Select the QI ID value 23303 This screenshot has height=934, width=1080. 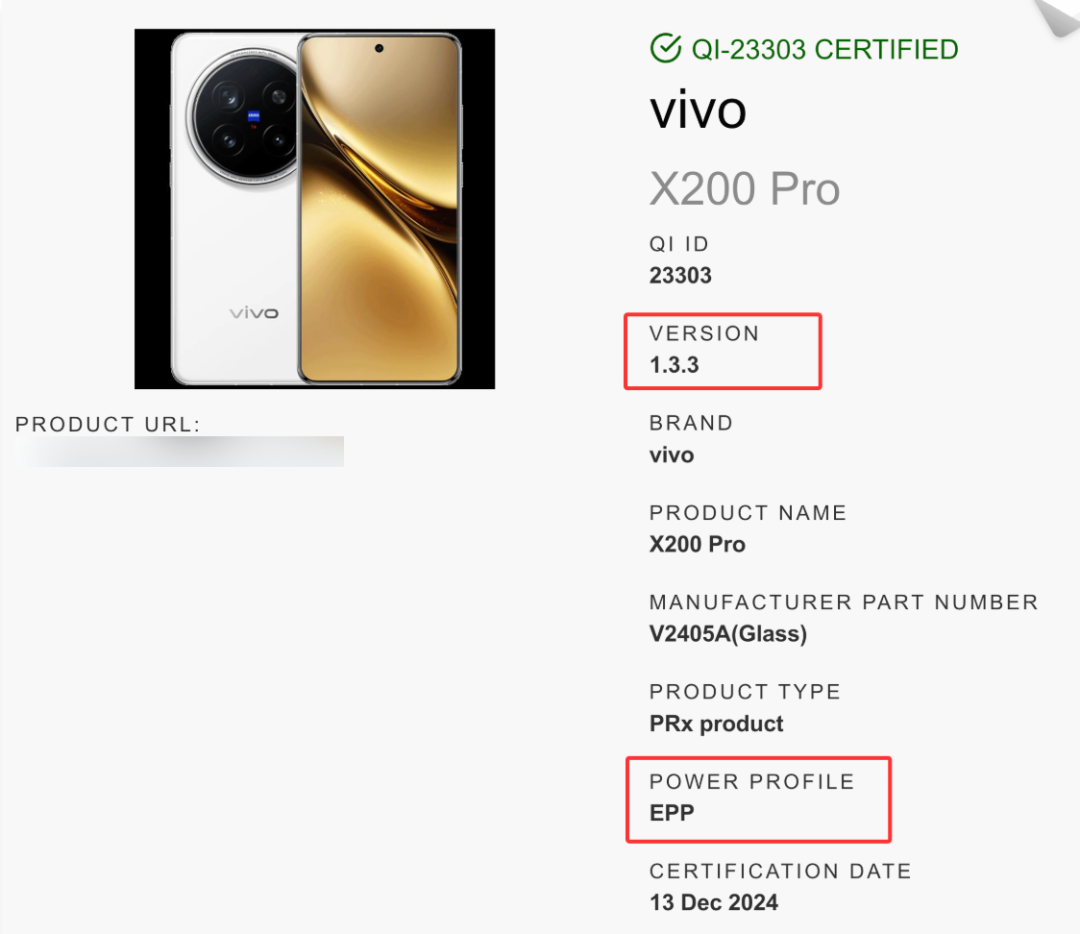(681, 276)
